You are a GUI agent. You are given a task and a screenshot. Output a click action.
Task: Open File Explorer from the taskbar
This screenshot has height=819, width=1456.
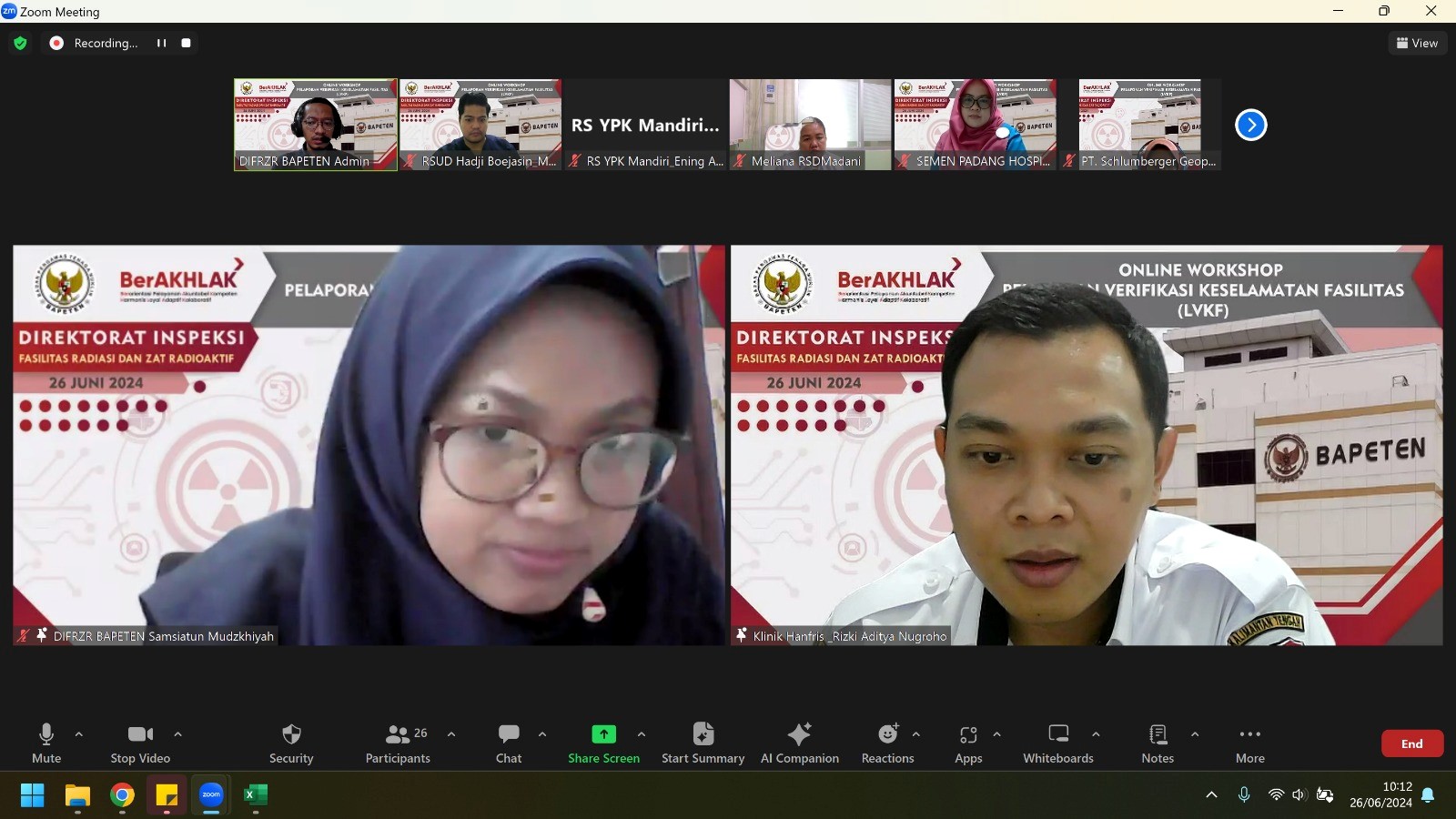click(x=77, y=795)
